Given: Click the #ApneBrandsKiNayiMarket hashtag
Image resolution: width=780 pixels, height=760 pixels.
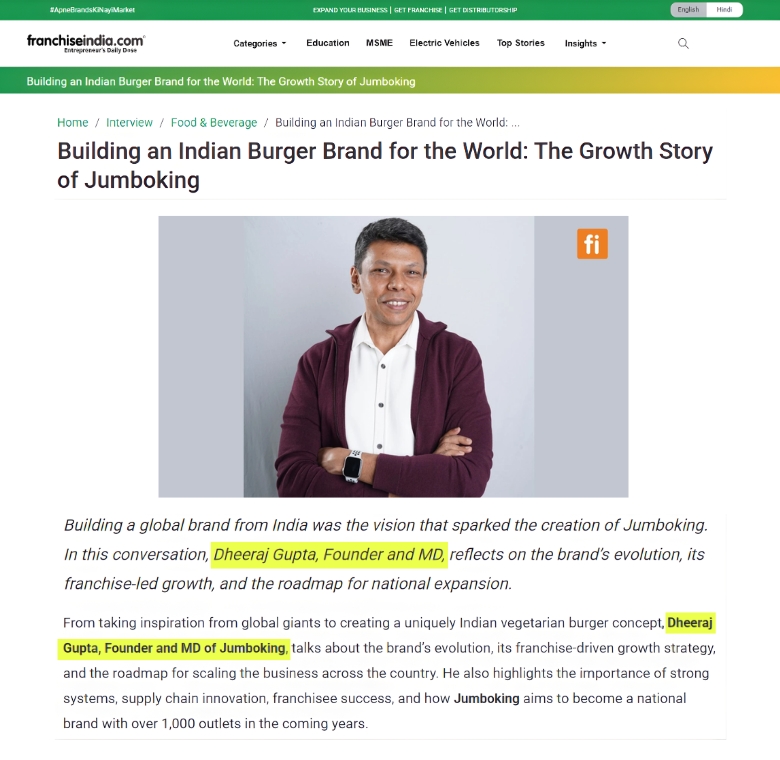Looking at the screenshot, I should click(x=93, y=10).
